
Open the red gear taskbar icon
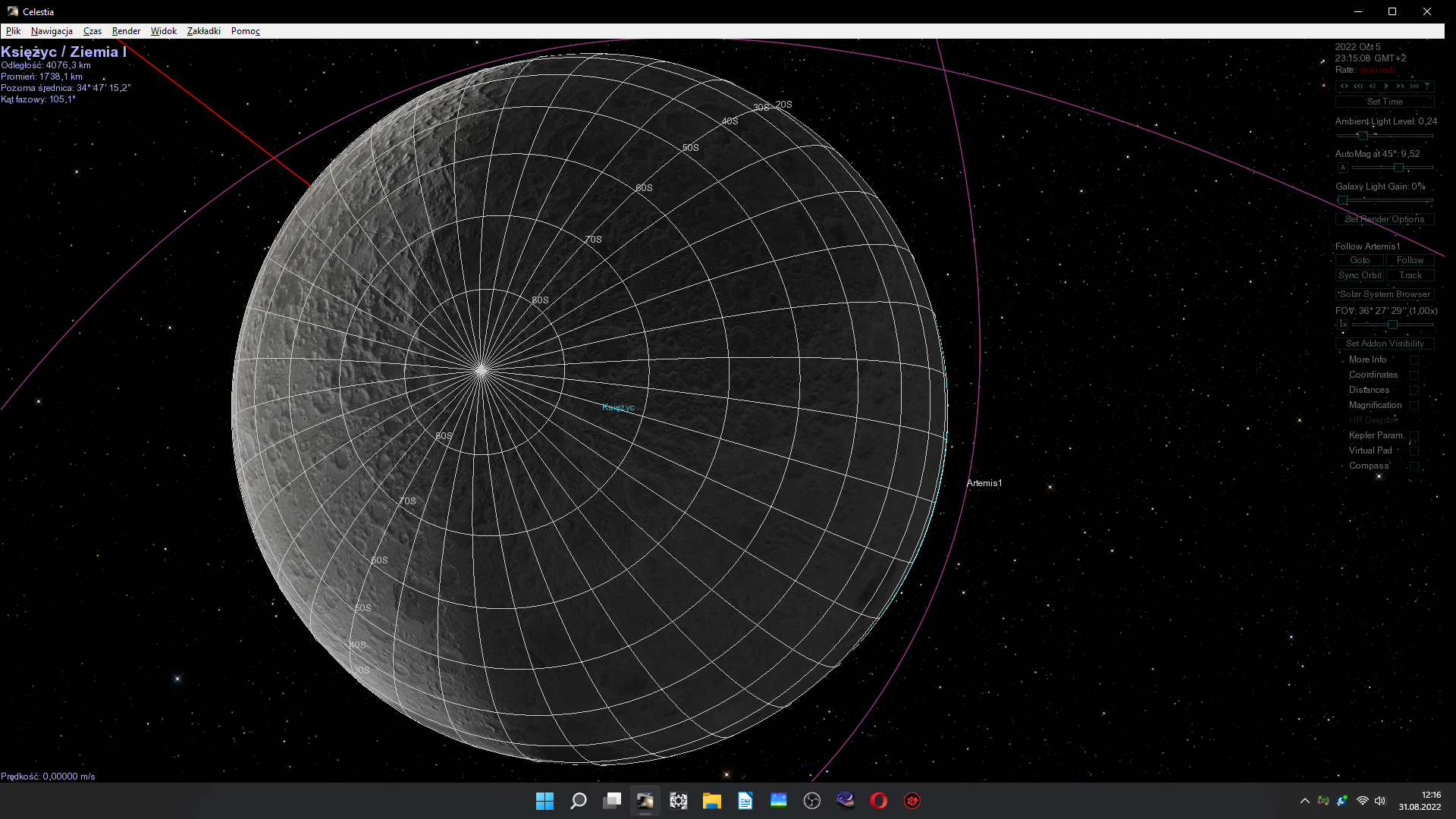pyautogui.click(x=912, y=801)
